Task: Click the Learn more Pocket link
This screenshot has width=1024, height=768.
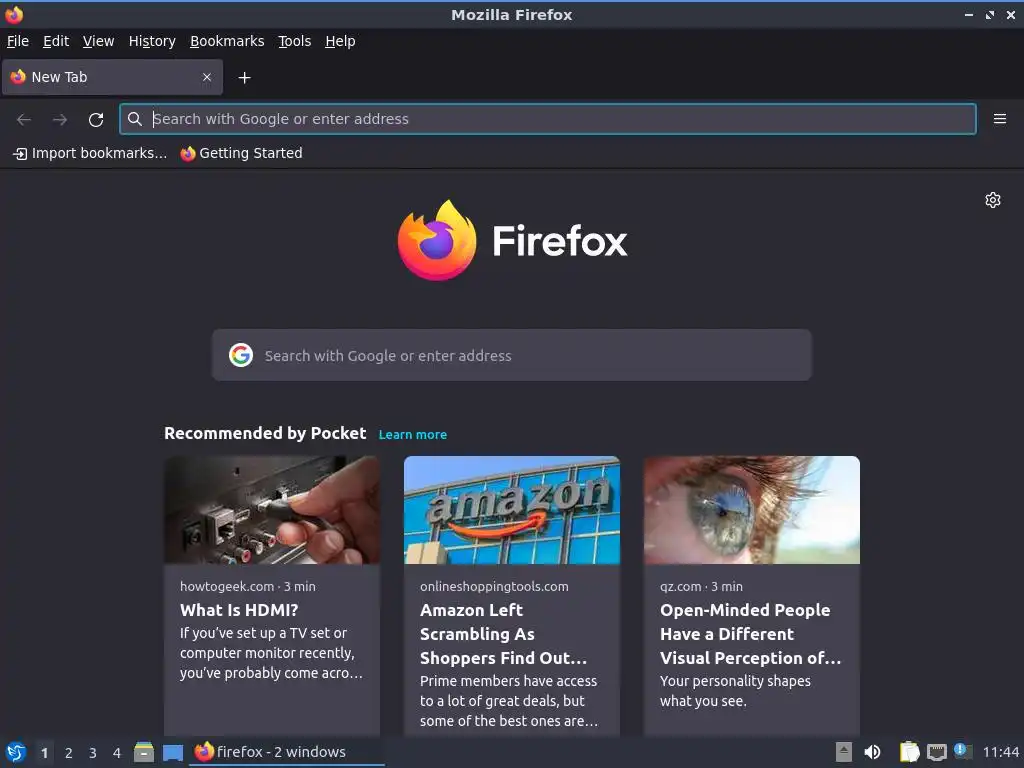Action: click(413, 434)
